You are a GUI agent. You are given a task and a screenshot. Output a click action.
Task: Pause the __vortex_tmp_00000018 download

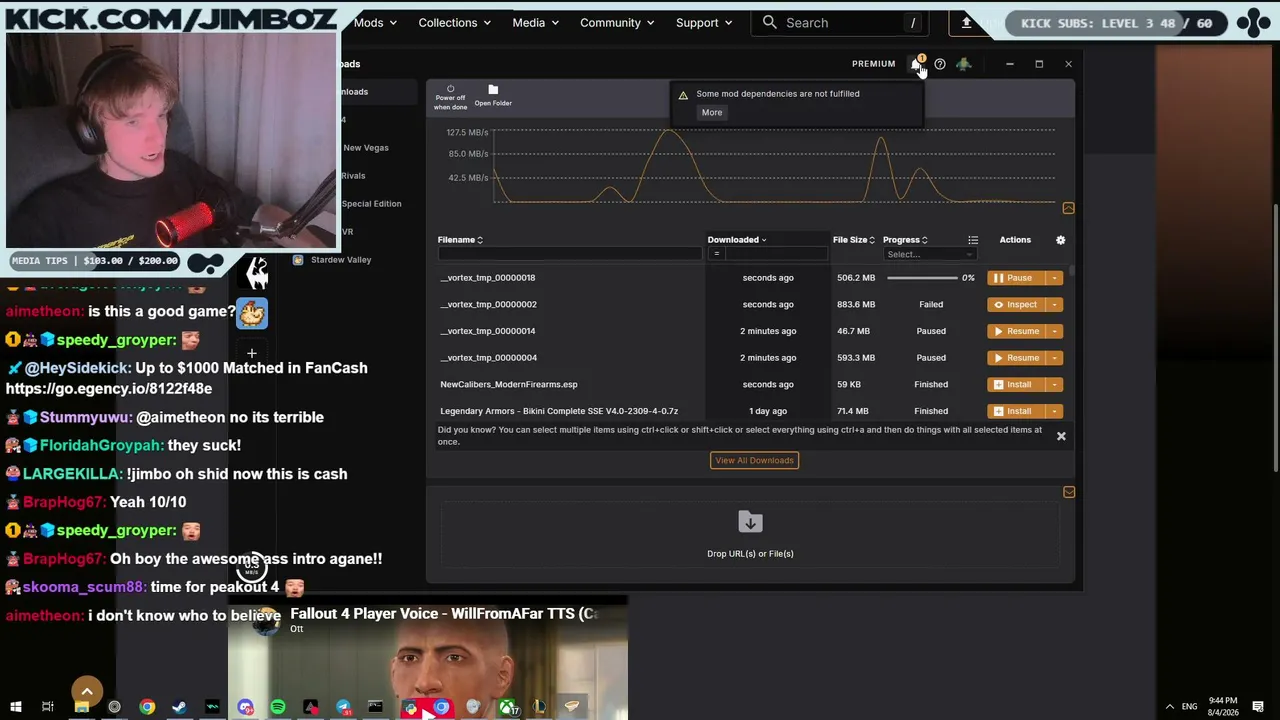point(1015,278)
